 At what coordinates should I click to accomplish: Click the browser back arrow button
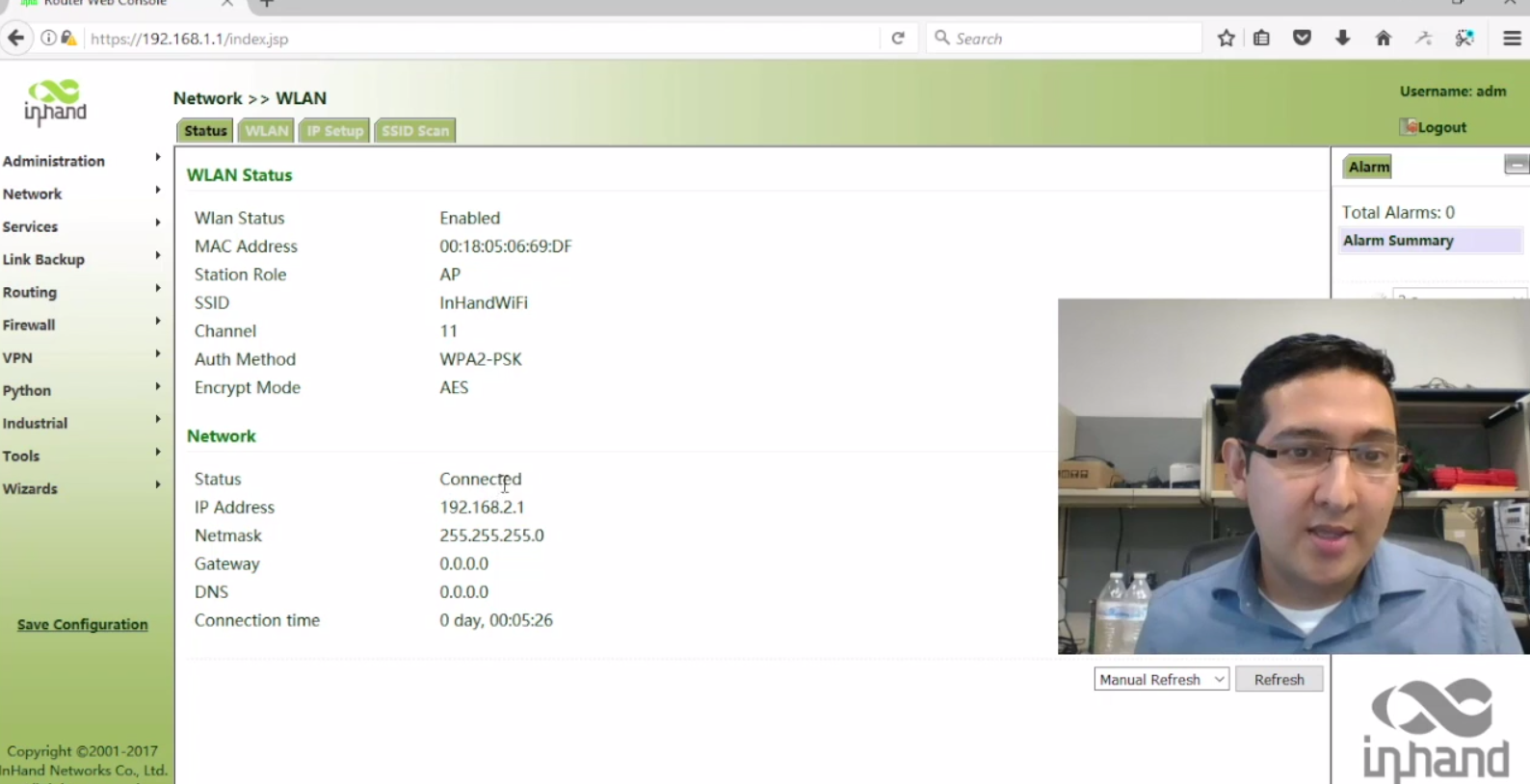tap(16, 39)
